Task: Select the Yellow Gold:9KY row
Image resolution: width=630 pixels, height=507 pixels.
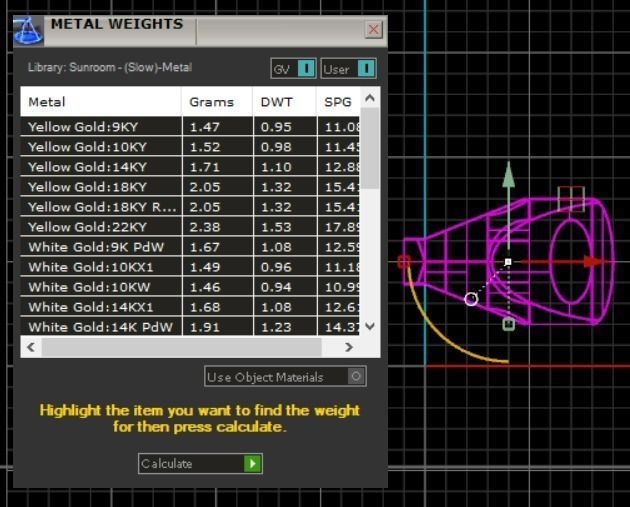Action: tap(190, 127)
